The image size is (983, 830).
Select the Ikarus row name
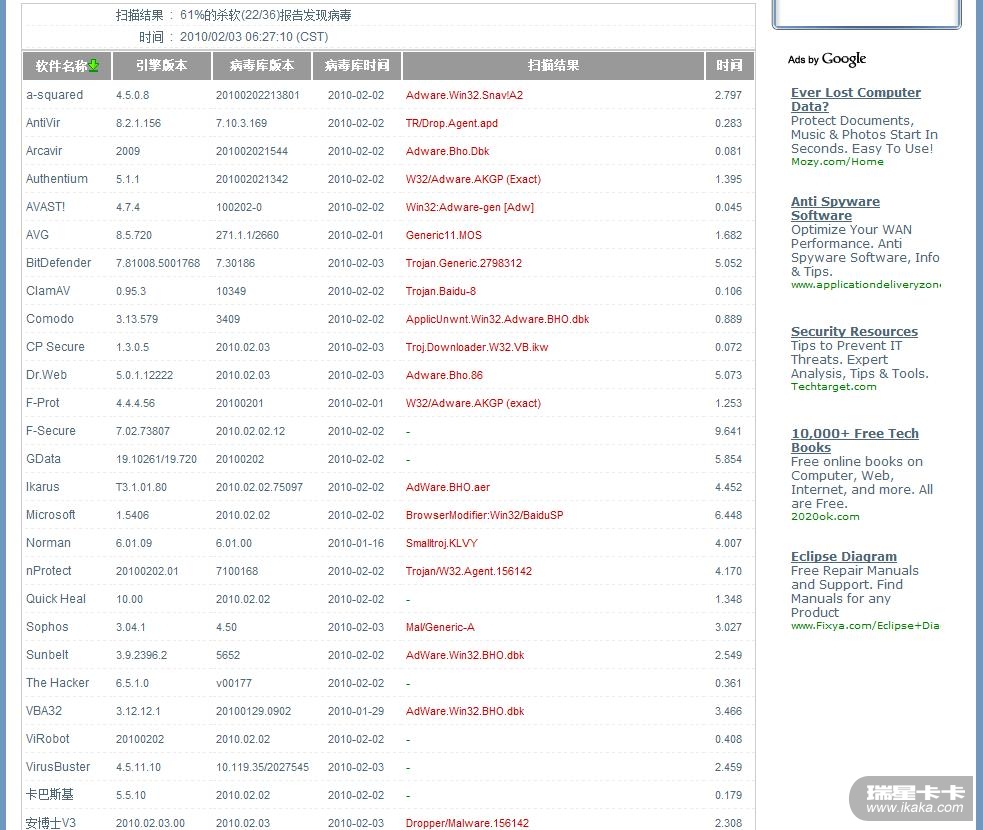click(x=43, y=487)
